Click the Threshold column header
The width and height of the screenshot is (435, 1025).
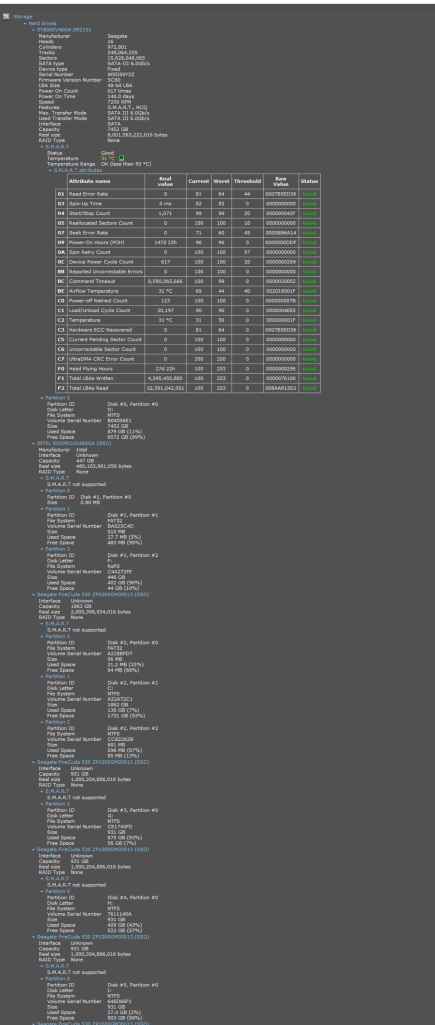248,181
